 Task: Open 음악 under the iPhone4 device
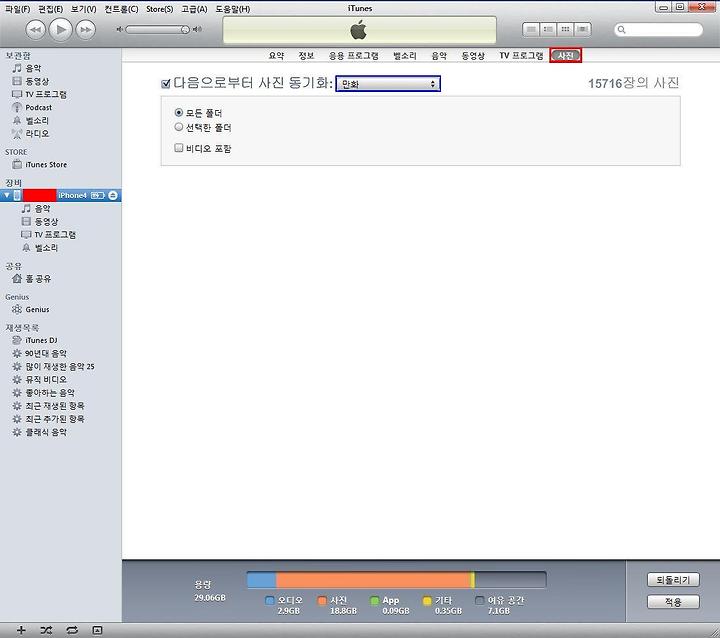[42, 209]
